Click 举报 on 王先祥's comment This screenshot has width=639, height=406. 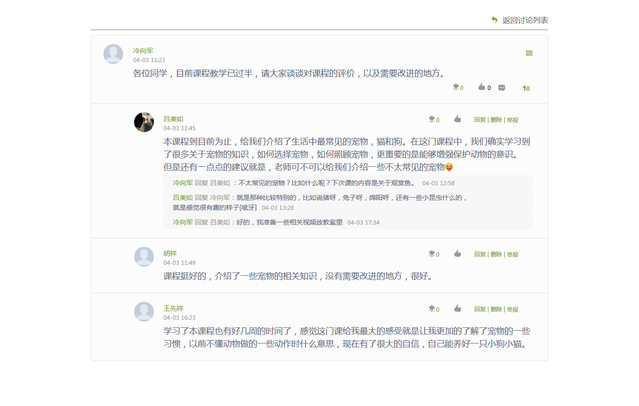(512, 309)
